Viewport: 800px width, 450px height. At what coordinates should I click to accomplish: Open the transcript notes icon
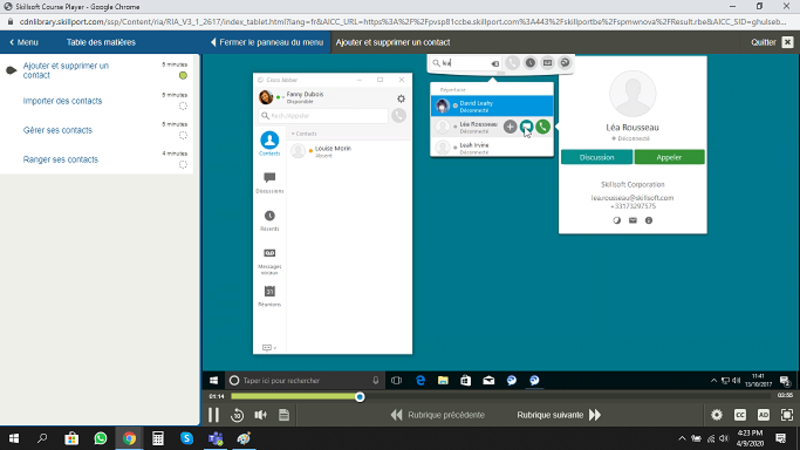click(x=284, y=415)
